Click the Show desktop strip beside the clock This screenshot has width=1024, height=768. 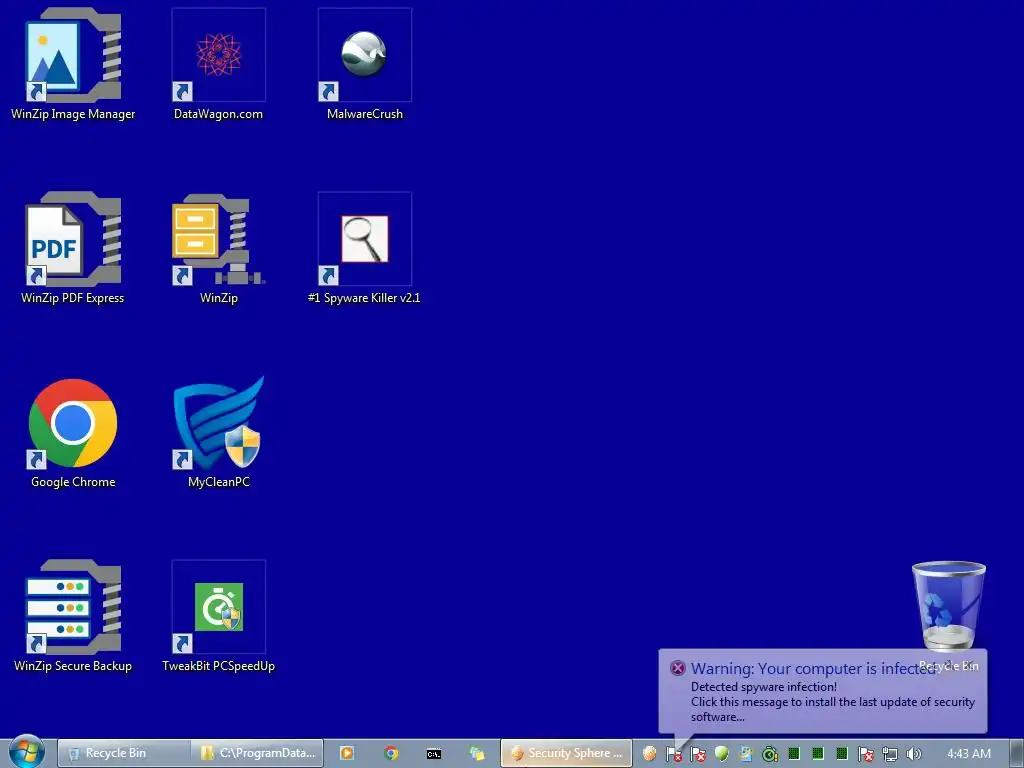click(1016, 753)
